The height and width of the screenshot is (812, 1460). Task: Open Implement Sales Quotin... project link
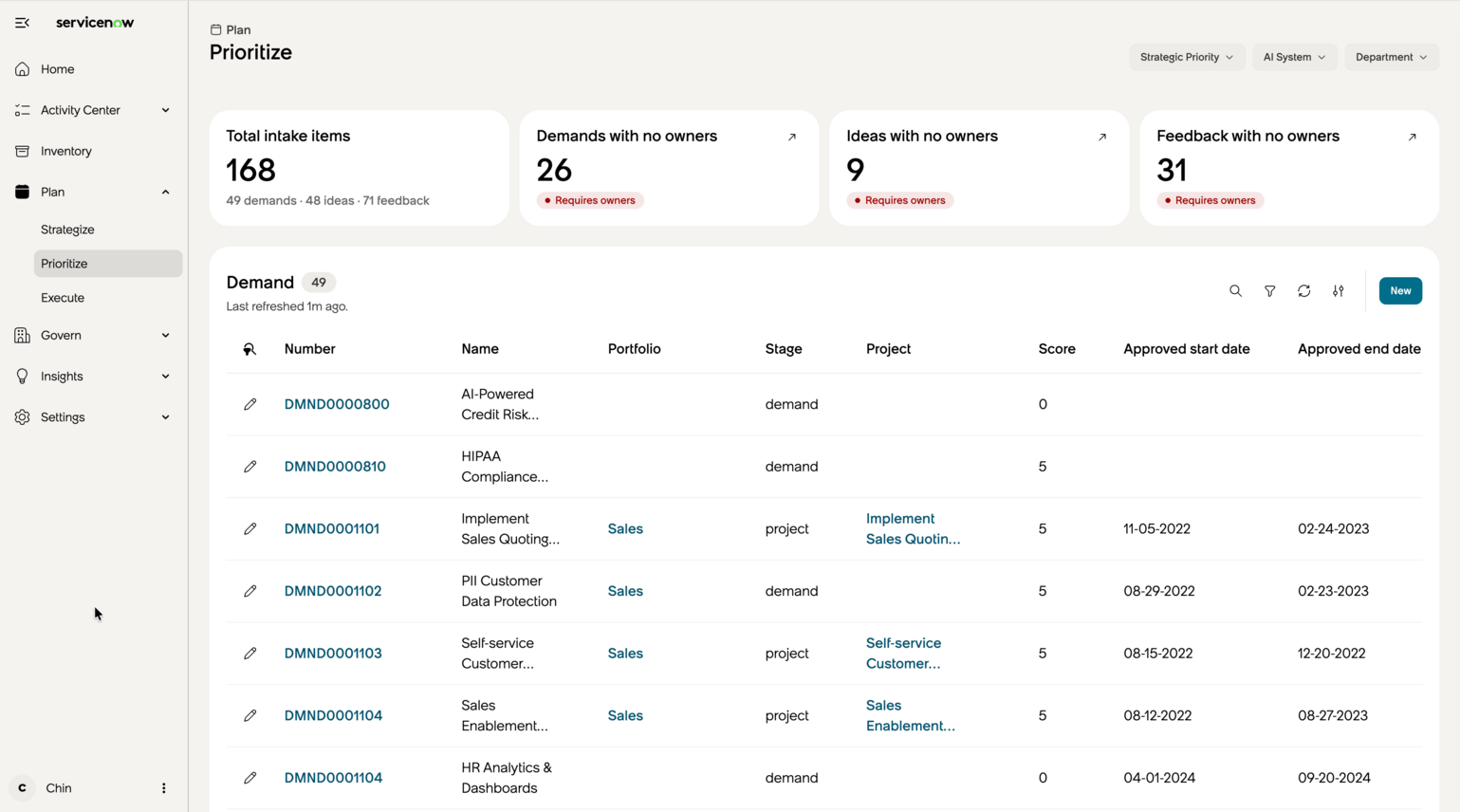point(913,528)
